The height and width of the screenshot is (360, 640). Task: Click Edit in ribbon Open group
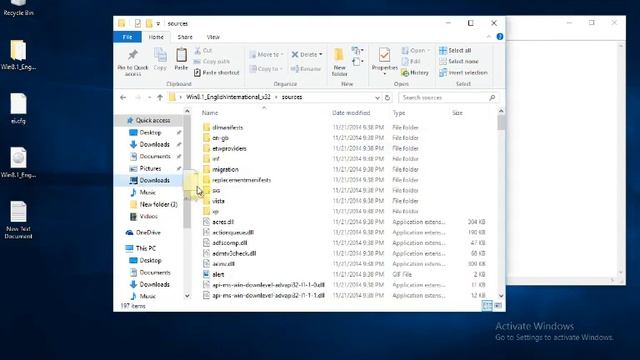411,62
